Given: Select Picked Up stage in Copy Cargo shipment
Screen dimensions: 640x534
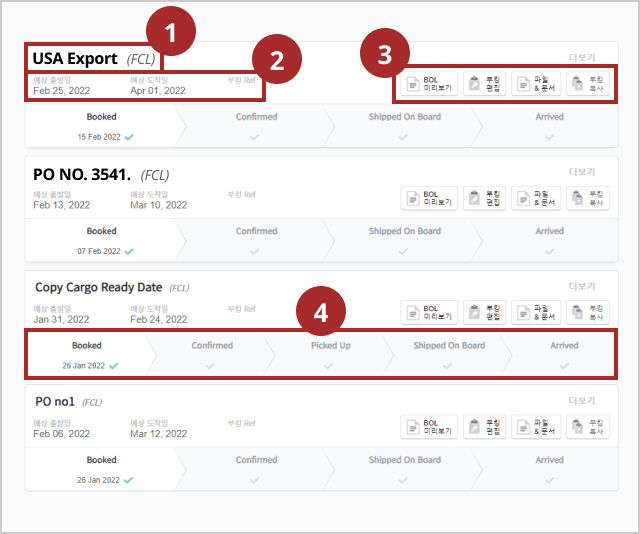Looking at the screenshot, I should coord(331,354).
